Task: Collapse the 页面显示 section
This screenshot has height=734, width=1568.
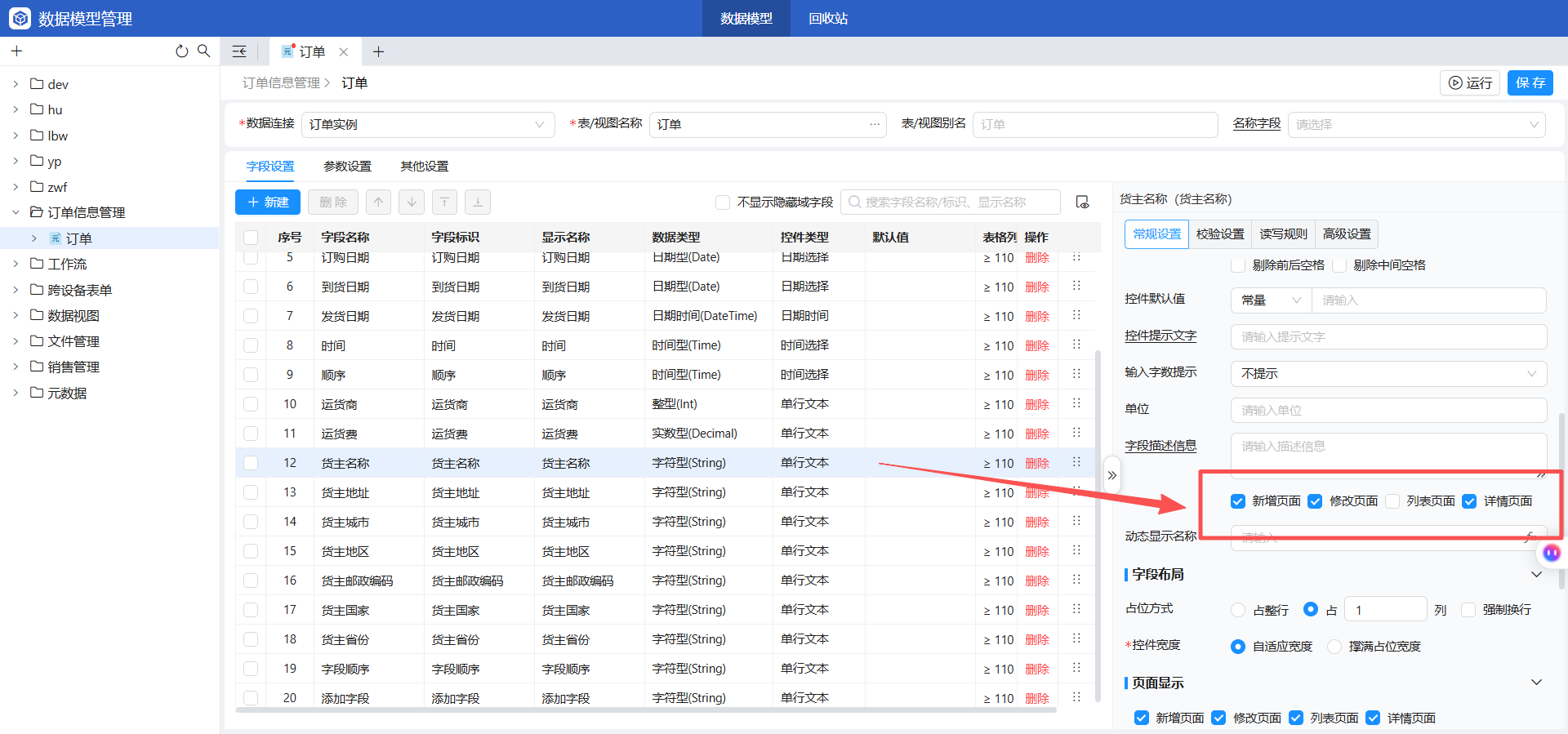Action: click(1536, 683)
